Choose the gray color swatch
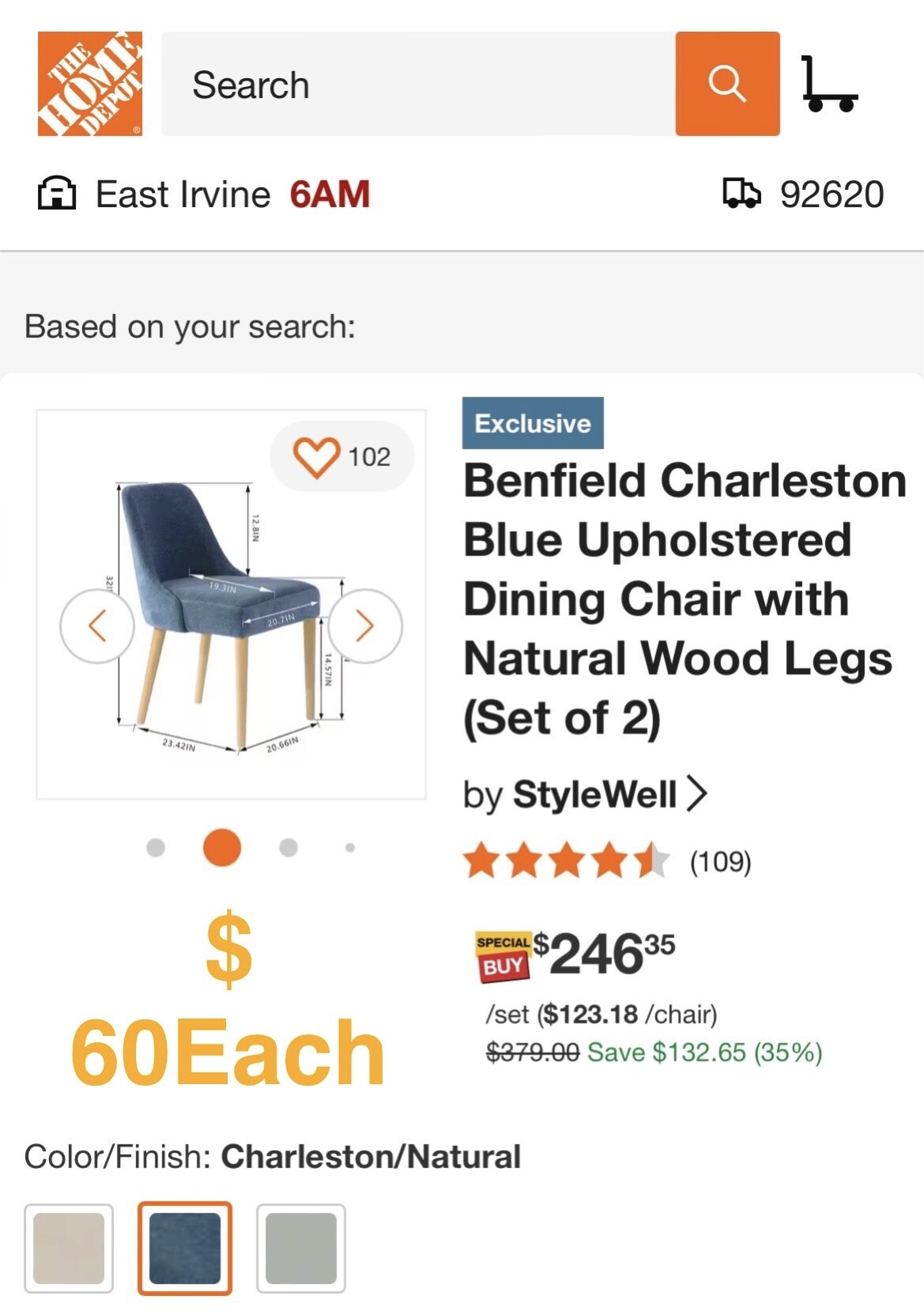The image size is (924, 1315). [301, 1248]
